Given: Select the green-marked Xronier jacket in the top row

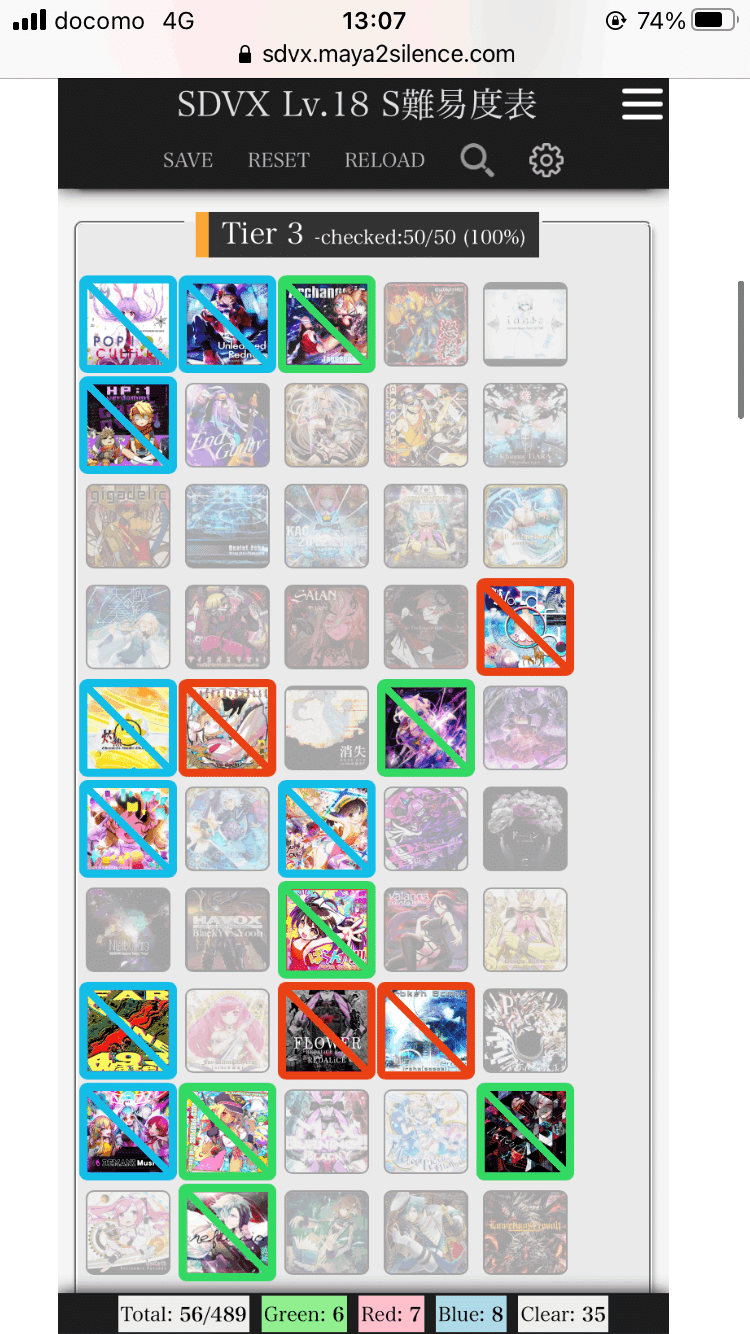Looking at the screenshot, I should (x=327, y=325).
